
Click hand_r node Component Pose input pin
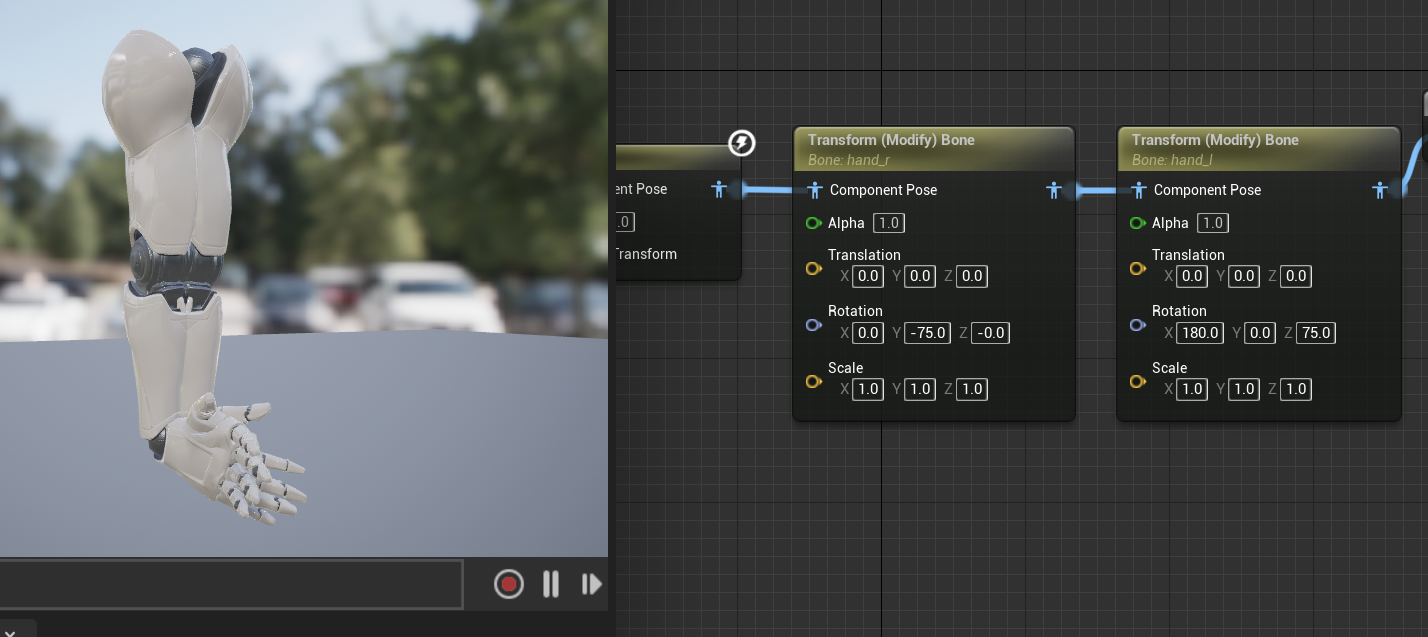(x=814, y=190)
